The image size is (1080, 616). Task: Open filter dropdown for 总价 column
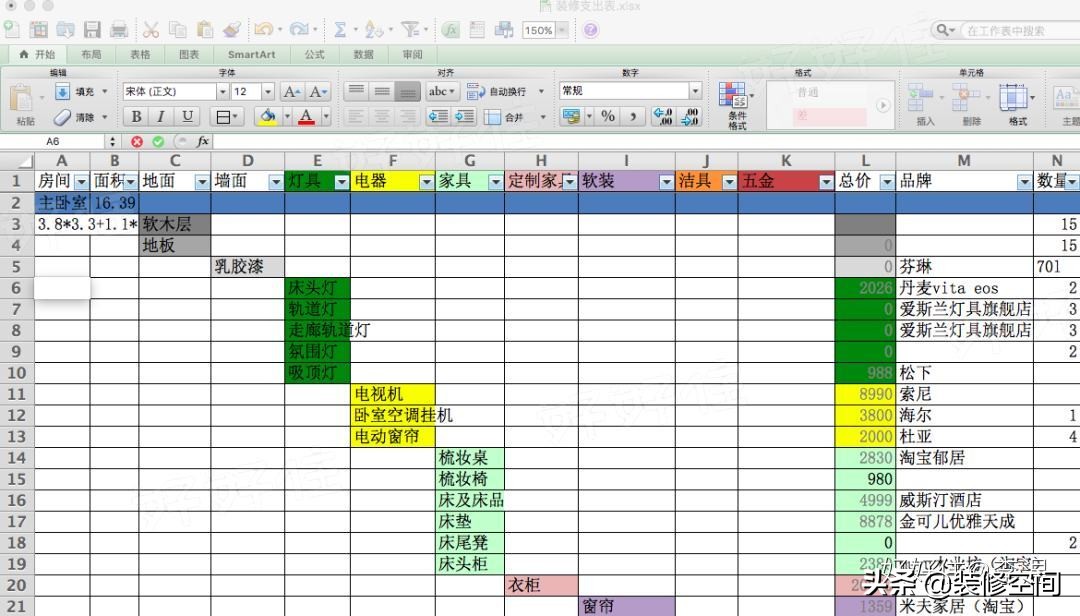(887, 182)
